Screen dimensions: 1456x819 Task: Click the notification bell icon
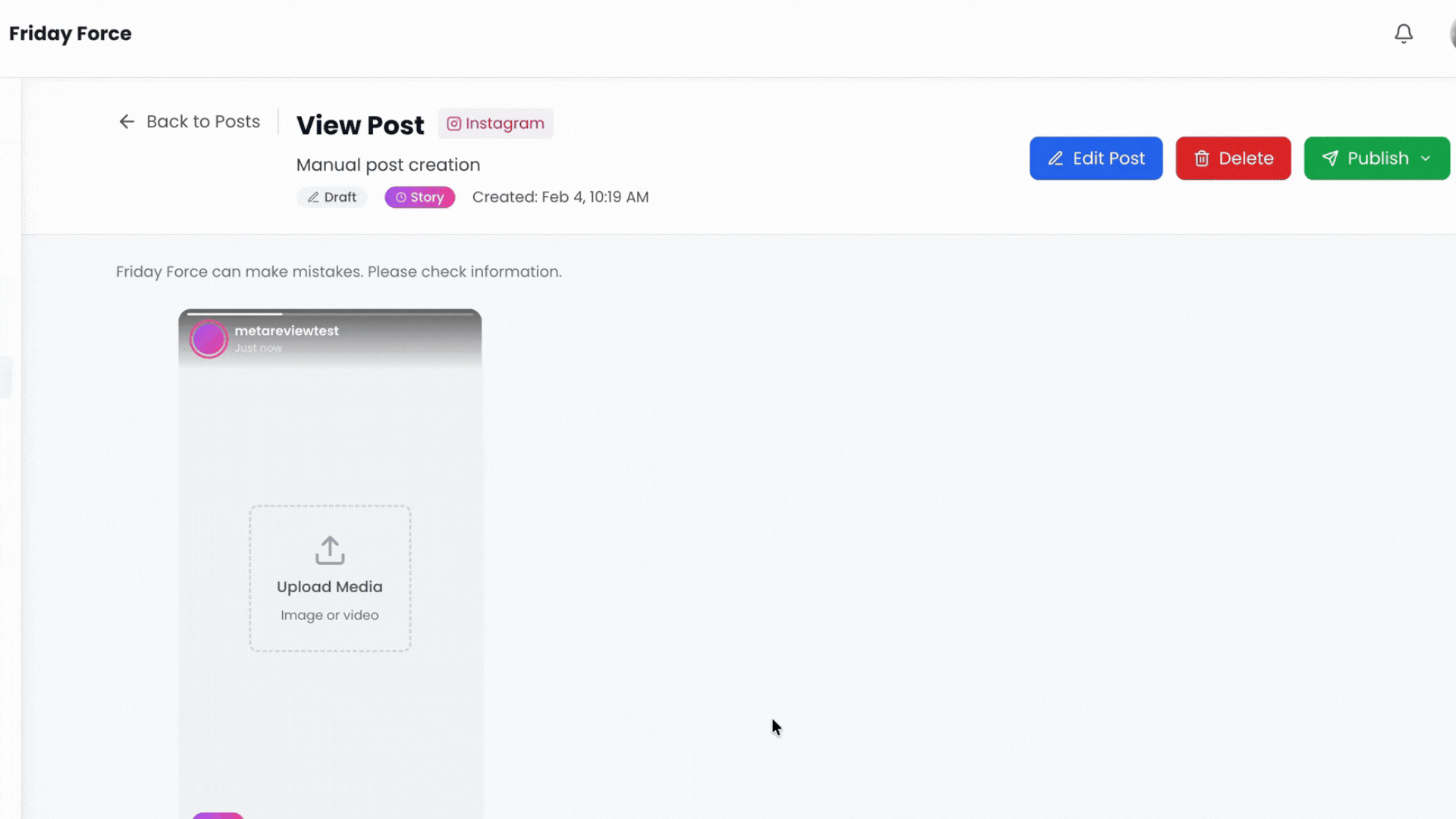(1404, 33)
